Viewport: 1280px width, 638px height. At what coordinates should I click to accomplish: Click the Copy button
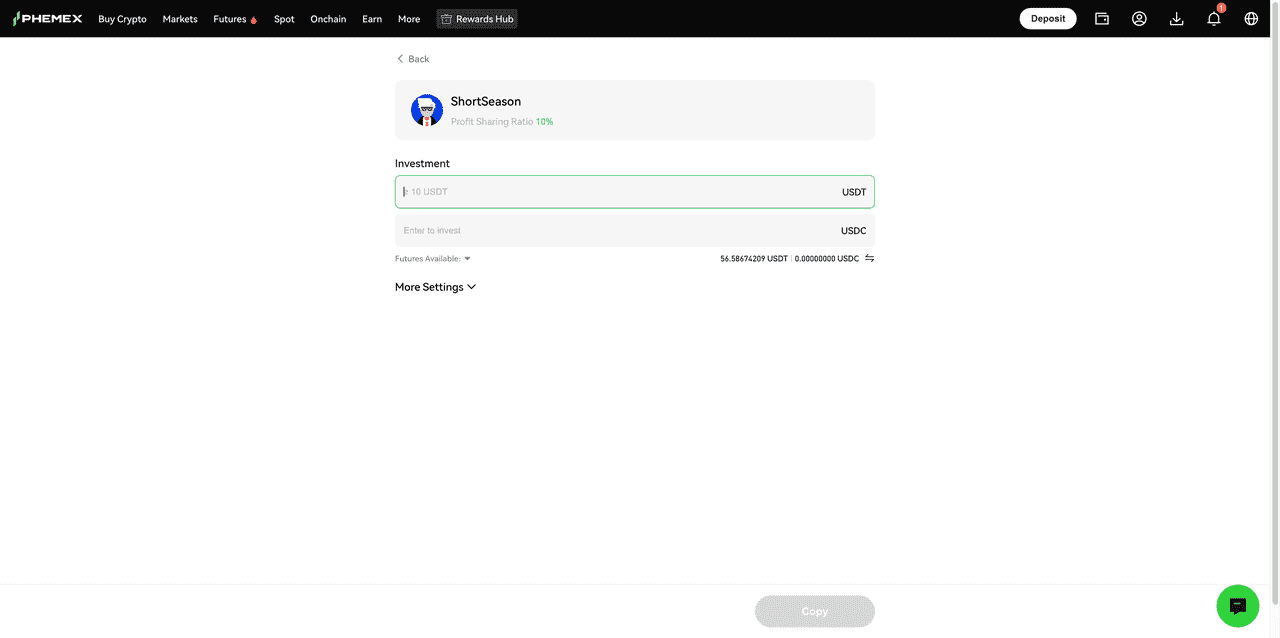pos(814,611)
